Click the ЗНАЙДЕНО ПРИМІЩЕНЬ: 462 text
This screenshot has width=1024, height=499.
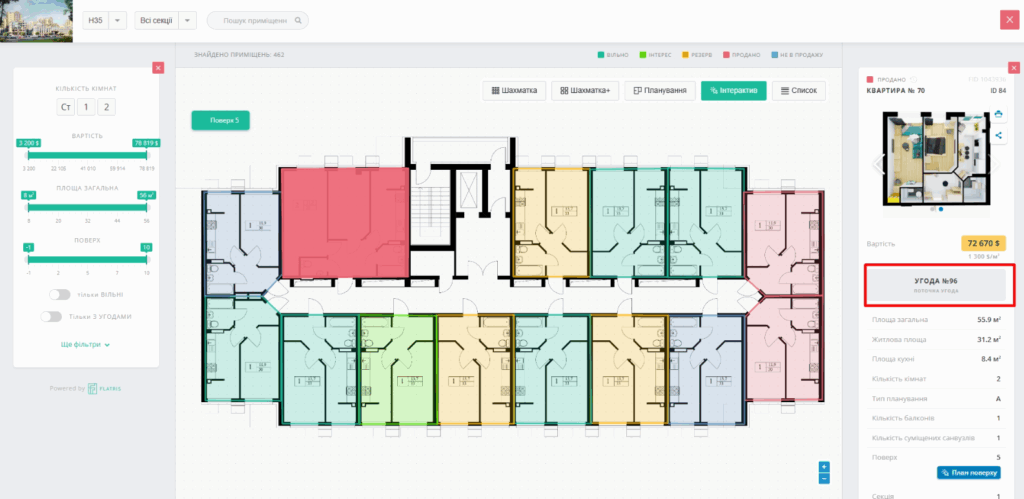point(239,55)
